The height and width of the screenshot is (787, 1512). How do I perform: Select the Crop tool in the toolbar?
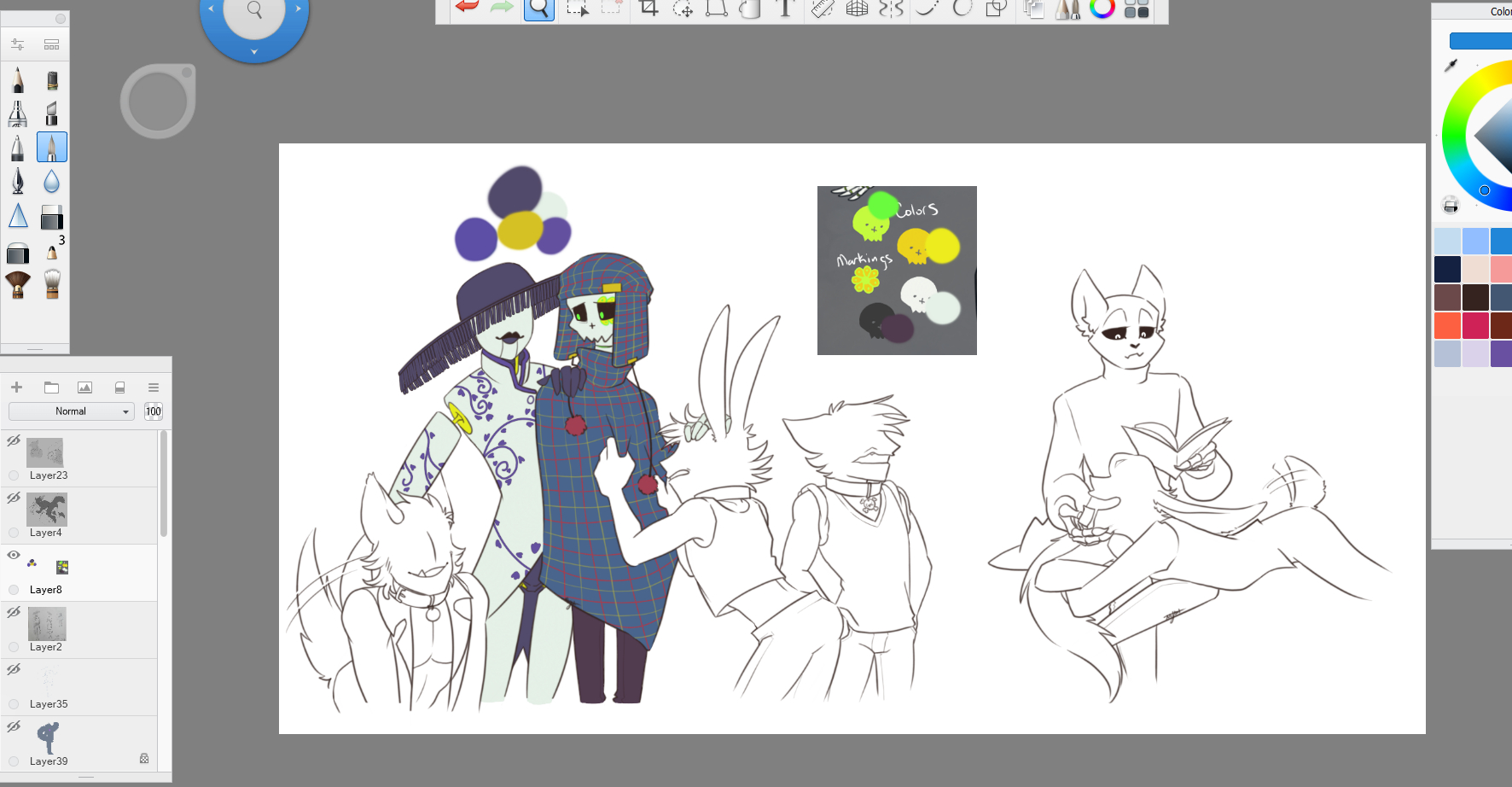tap(648, 9)
